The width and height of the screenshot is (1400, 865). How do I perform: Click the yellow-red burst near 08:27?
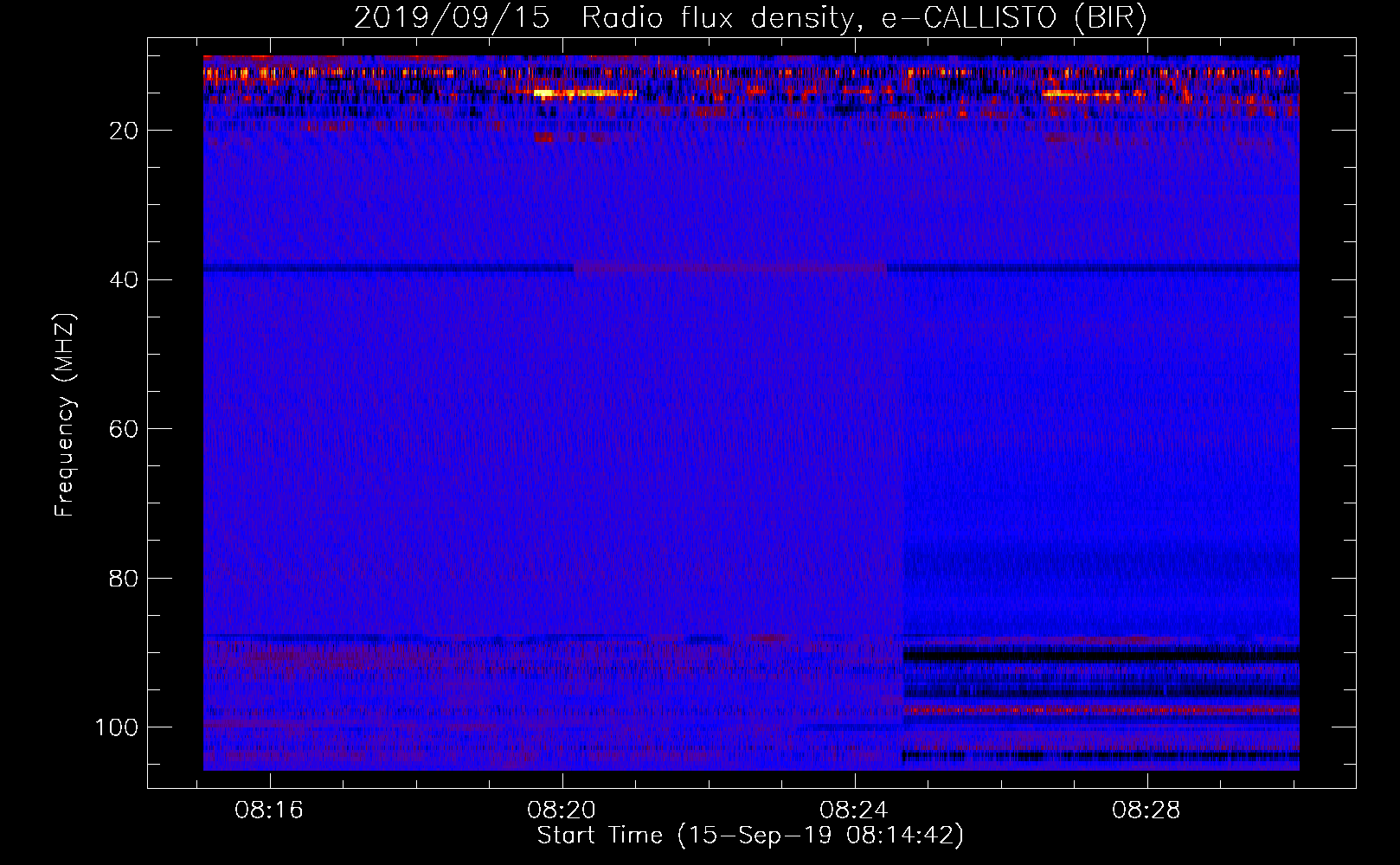[x=1082, y=93]
